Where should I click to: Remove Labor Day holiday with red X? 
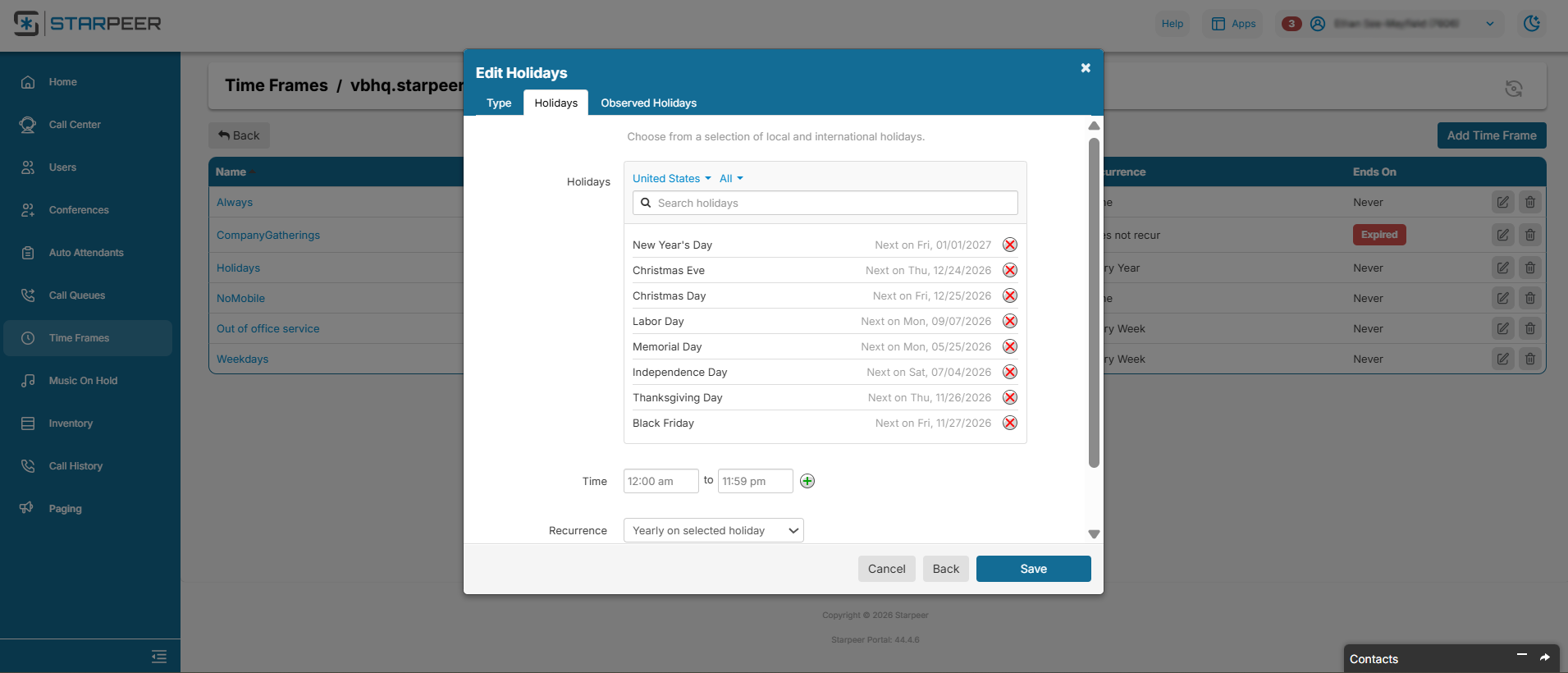pyautogui.click(x=1010, y=321)
